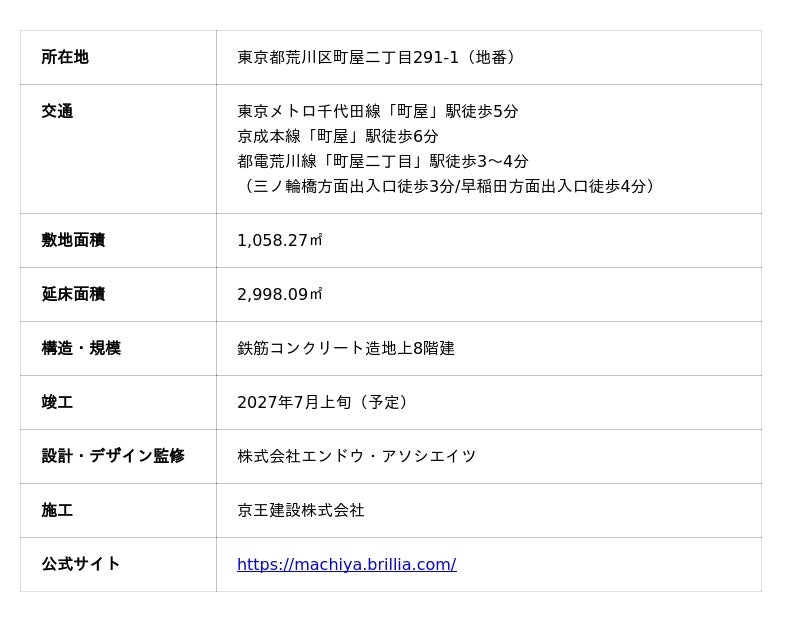Viewport: 800px width, 622px height.
Task: Select the address 東京都荒川区町屋二丁目291-1 text
Action: coord(378,58)
